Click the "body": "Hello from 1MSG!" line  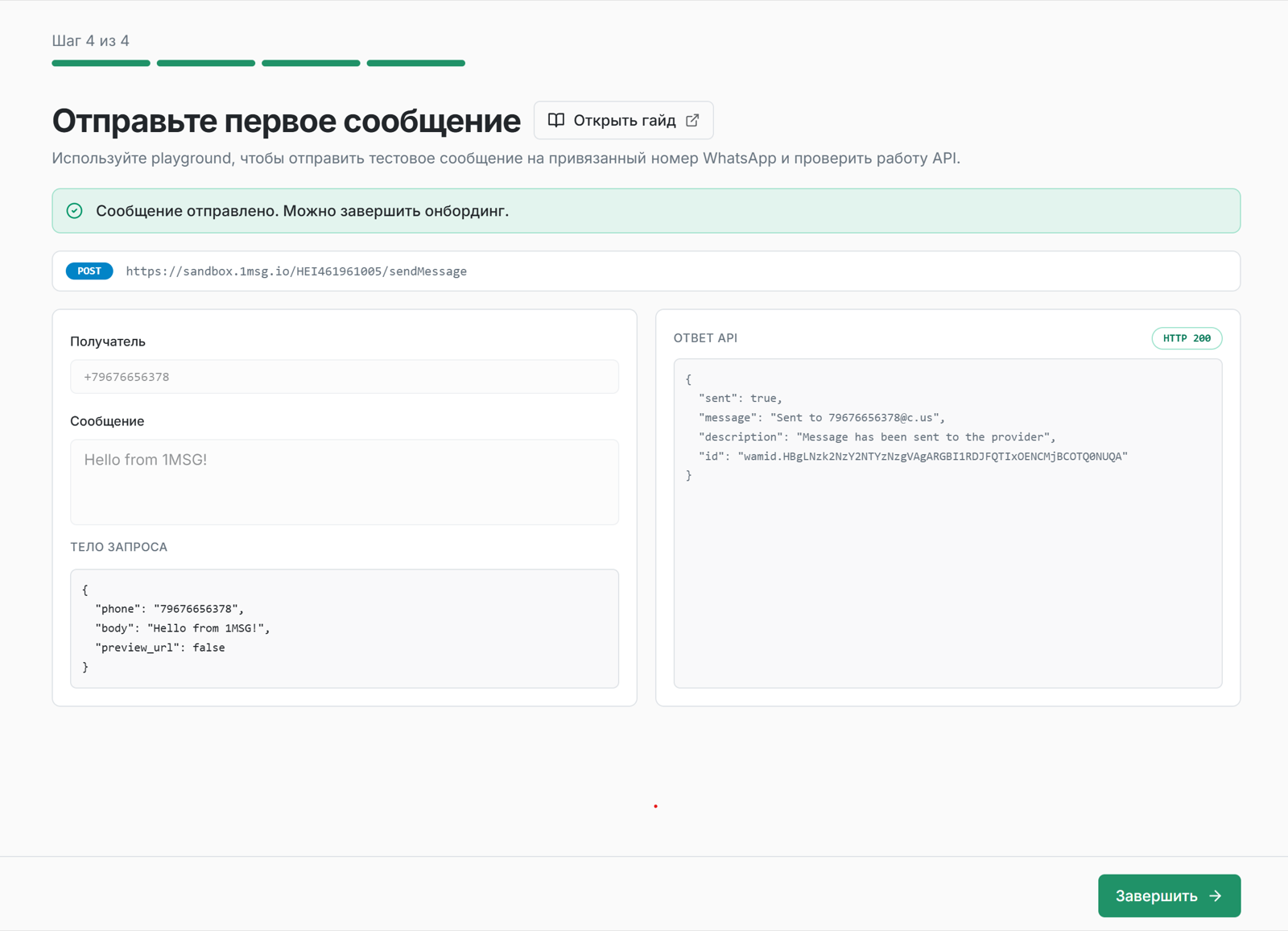183,628
